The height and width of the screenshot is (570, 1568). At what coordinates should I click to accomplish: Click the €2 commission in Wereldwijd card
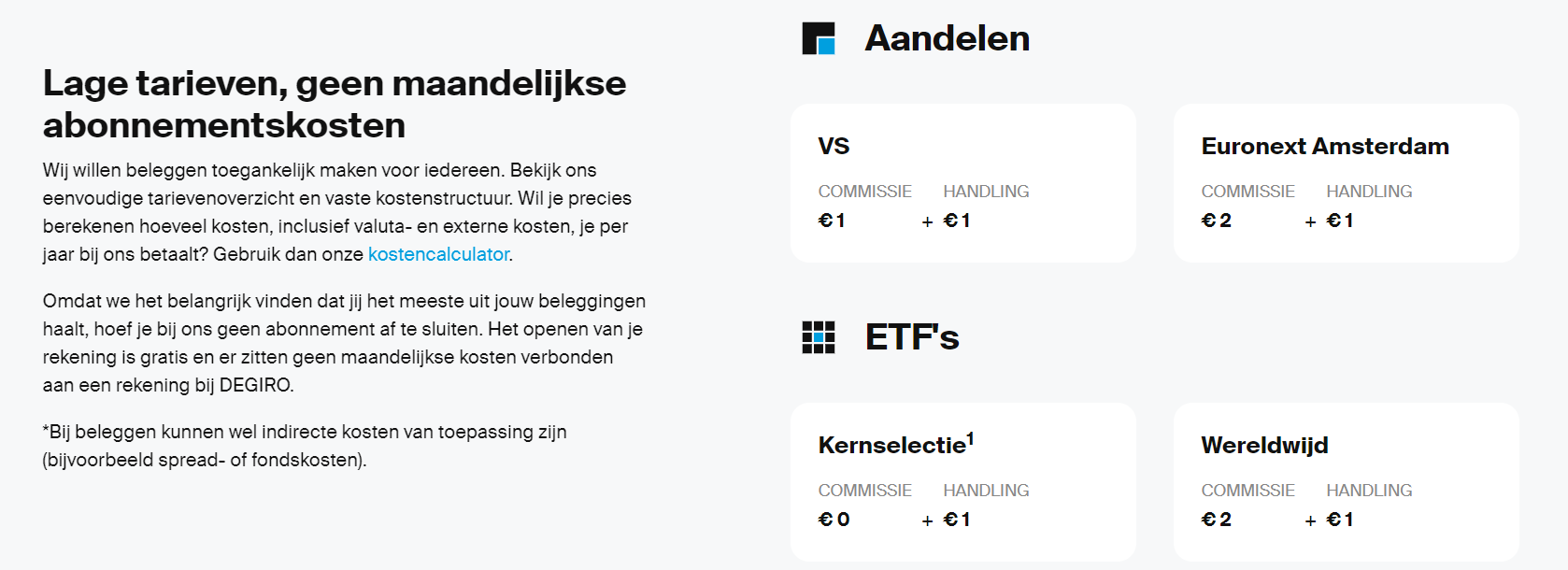click(1216, 520)
